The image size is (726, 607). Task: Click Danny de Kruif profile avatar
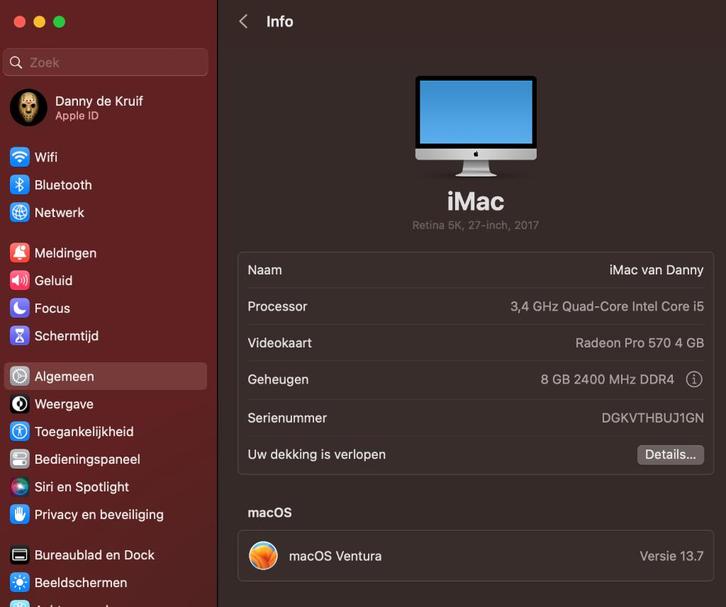[x=29, y=107]
